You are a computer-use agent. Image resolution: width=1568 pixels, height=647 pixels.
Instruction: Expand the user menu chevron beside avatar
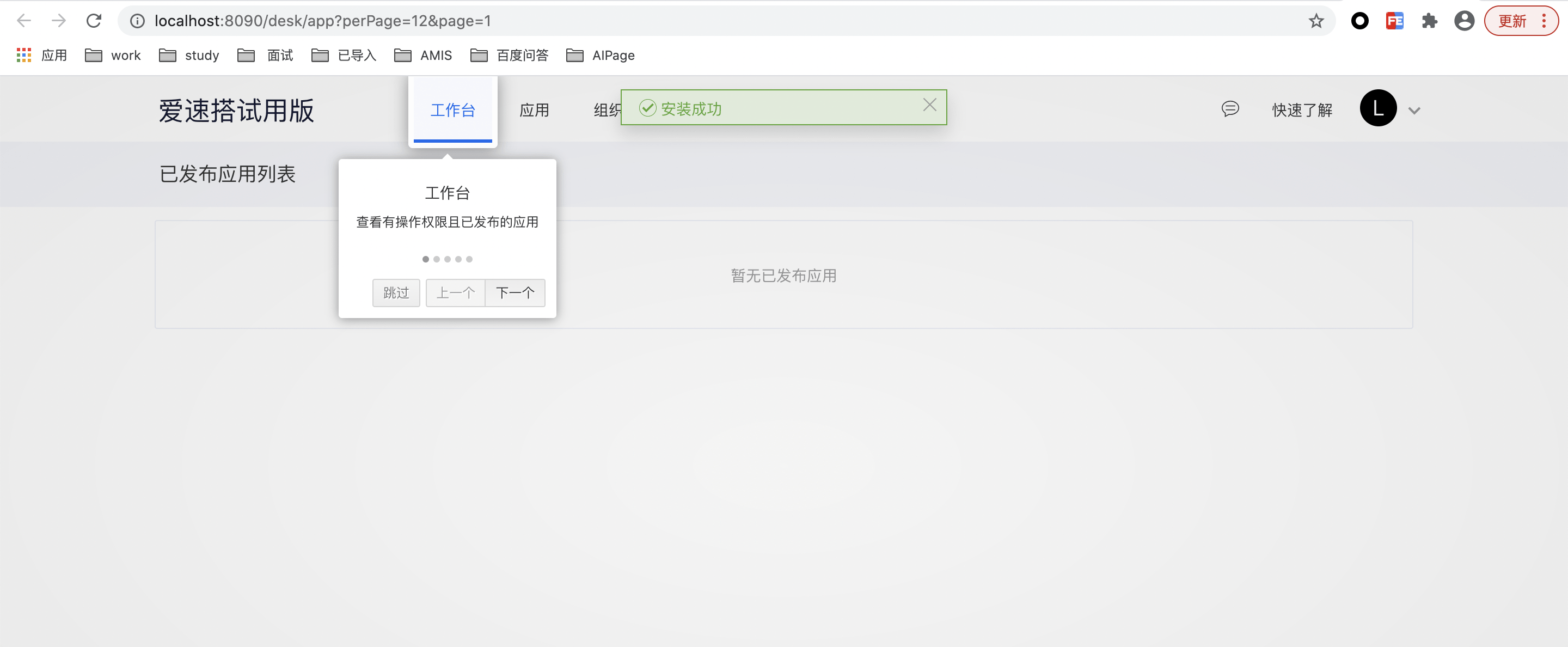pos(1414,110)
